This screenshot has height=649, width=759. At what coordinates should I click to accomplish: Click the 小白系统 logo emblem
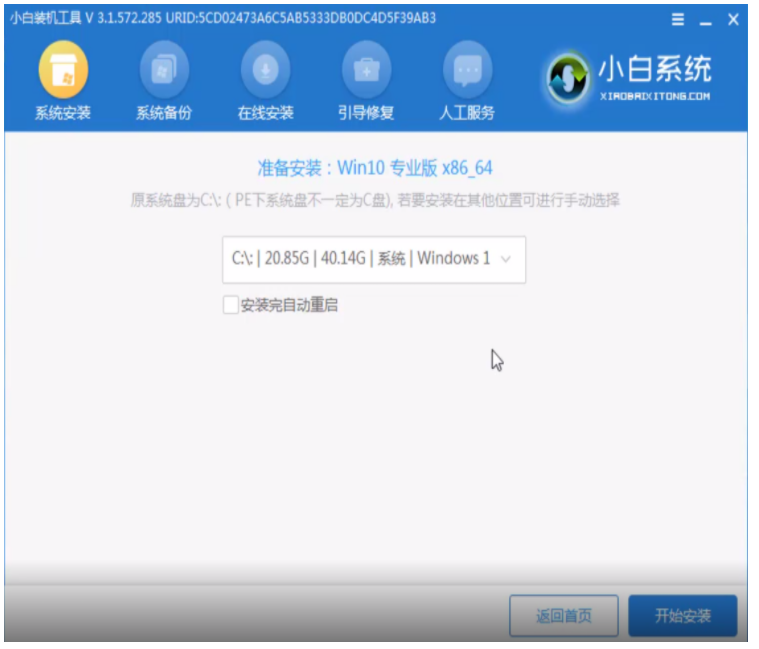[568, 79]
